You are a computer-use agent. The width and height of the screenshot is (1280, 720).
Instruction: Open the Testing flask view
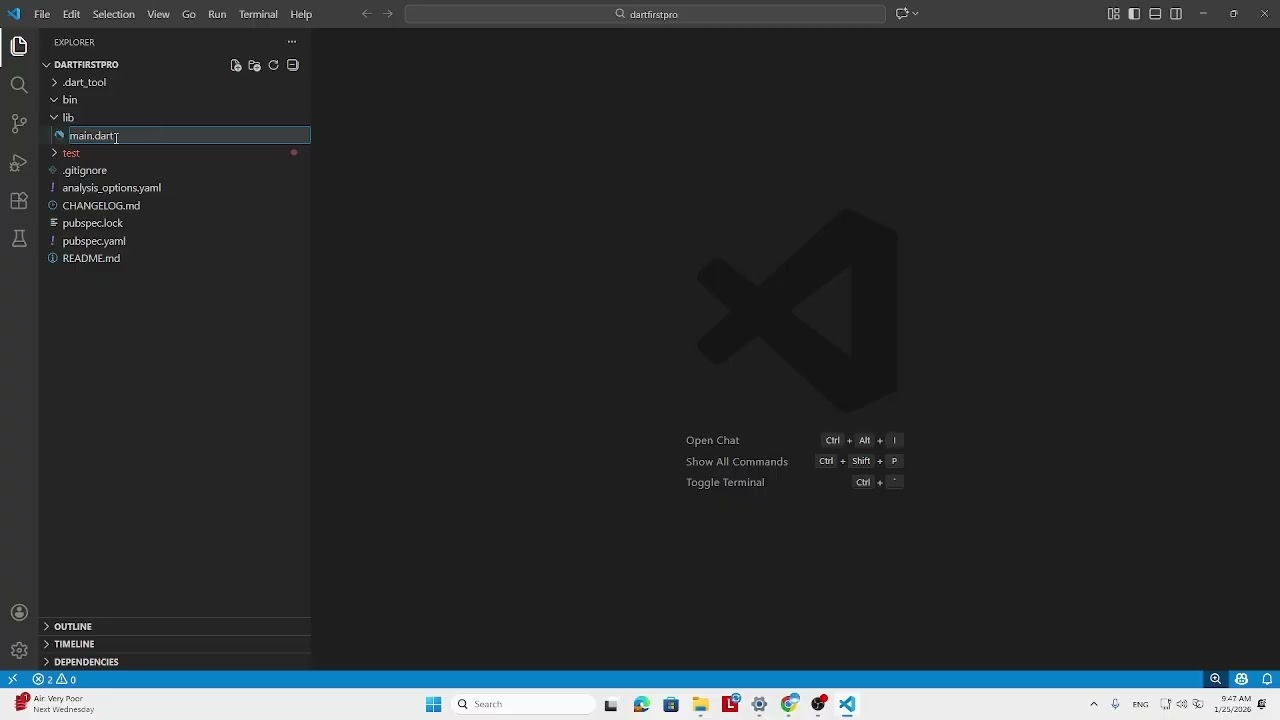[x=19, y=239]
